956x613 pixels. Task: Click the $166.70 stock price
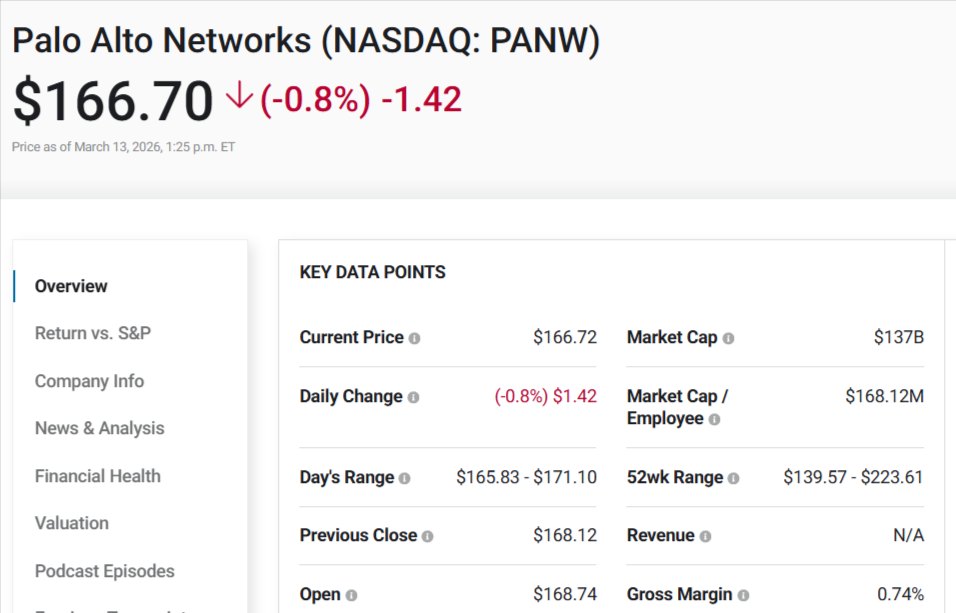click(x=110, y=97)
